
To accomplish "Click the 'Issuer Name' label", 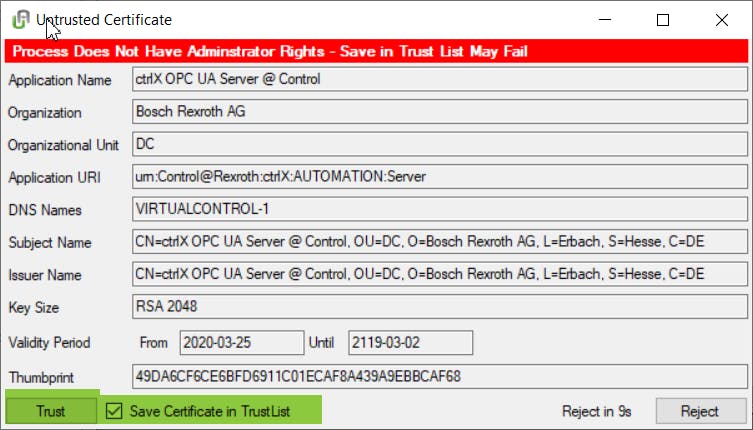I will (x=45, y=275).
